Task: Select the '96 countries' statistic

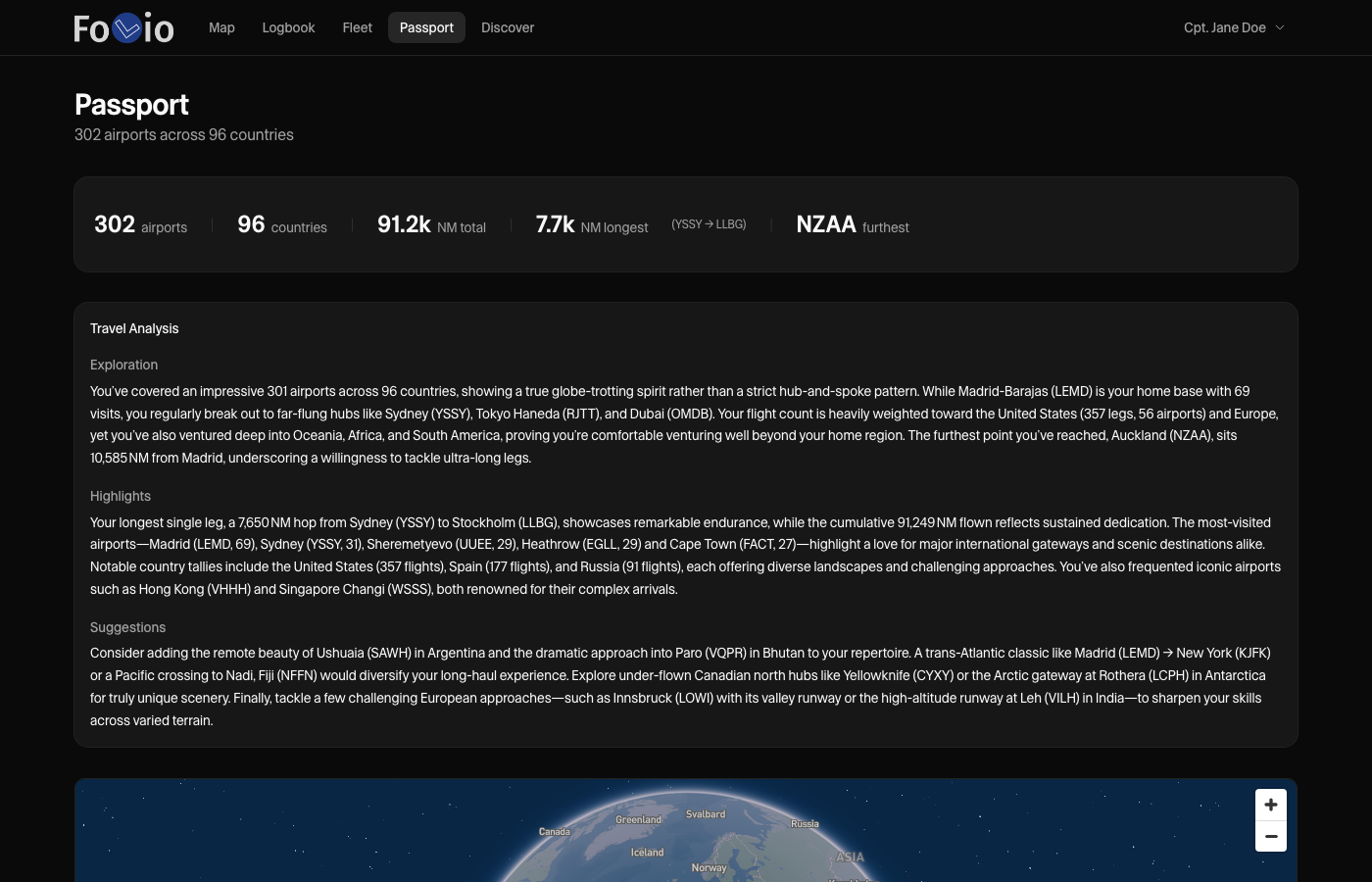Action: tap(282, 225)
